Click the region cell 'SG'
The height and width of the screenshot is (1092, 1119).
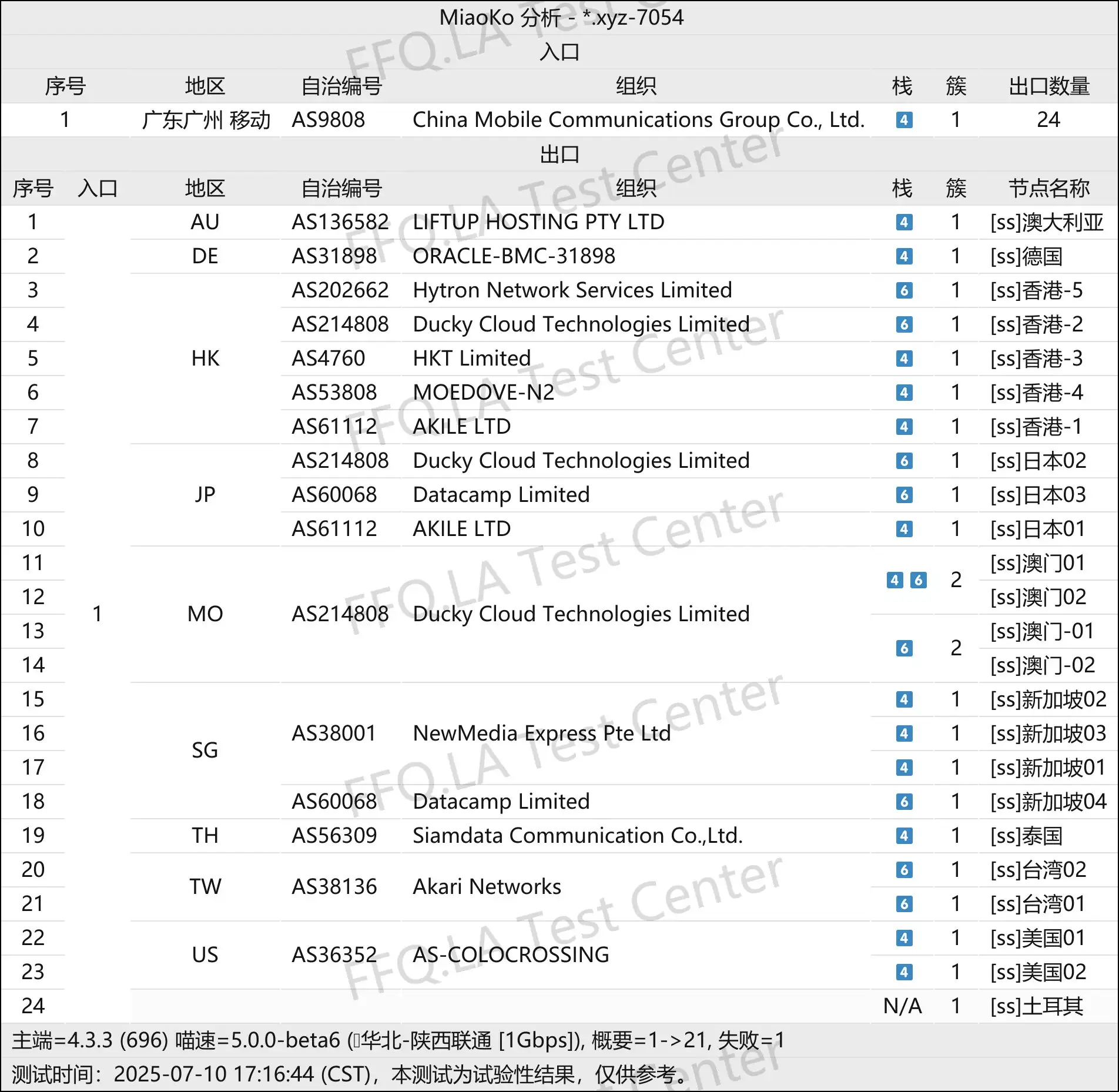point(205,751)
